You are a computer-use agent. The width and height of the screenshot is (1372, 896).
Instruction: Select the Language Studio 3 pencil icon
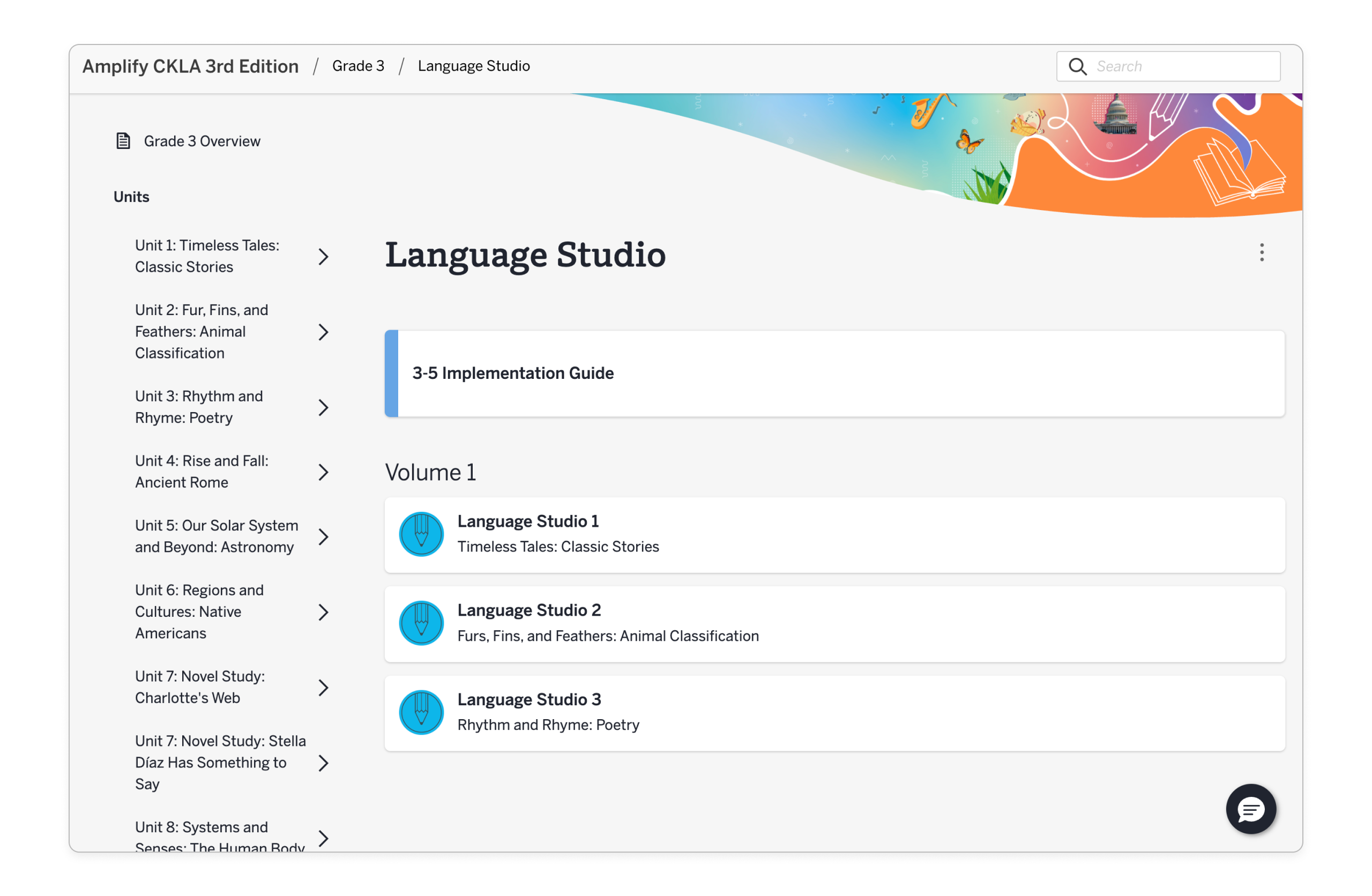pyautogui.click(x=421, y=712)
